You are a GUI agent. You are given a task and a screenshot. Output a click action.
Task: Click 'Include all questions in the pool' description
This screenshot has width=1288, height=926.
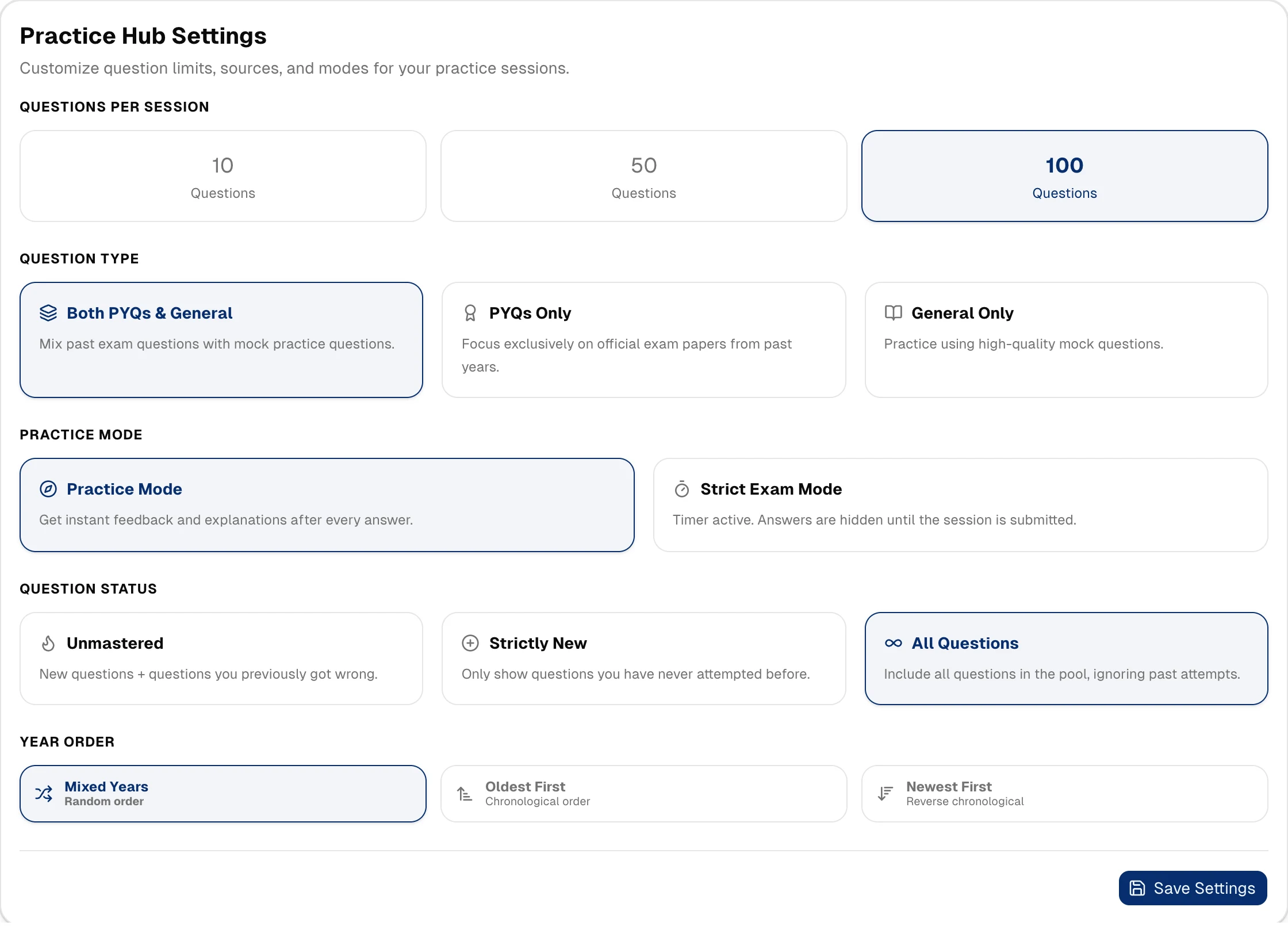[x=1062, y=674]
